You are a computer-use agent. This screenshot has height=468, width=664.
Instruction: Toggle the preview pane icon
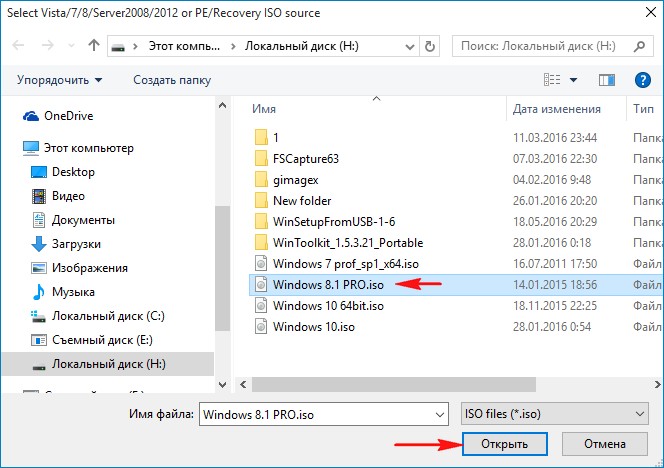coord(607,80)
